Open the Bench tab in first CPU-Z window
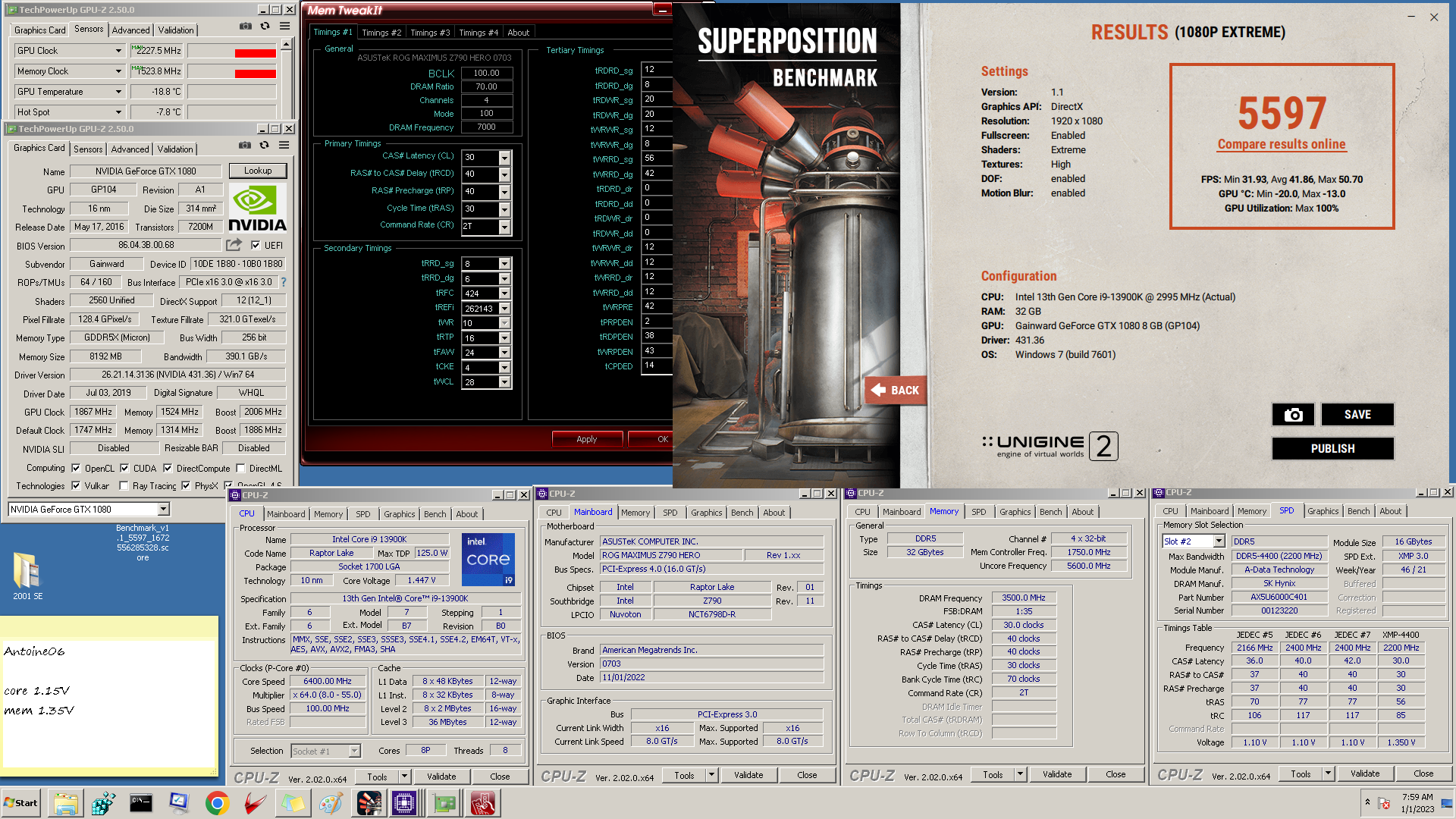Image resolution: width=1456 pixels, height=819 pixels. 435,514
